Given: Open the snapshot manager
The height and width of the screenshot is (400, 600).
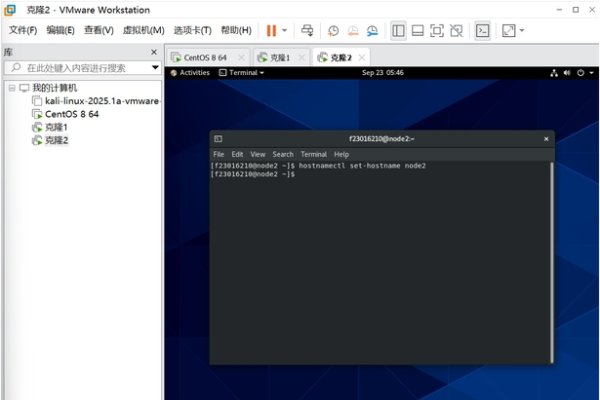Looking at the screenshot, I should point(372,31).
